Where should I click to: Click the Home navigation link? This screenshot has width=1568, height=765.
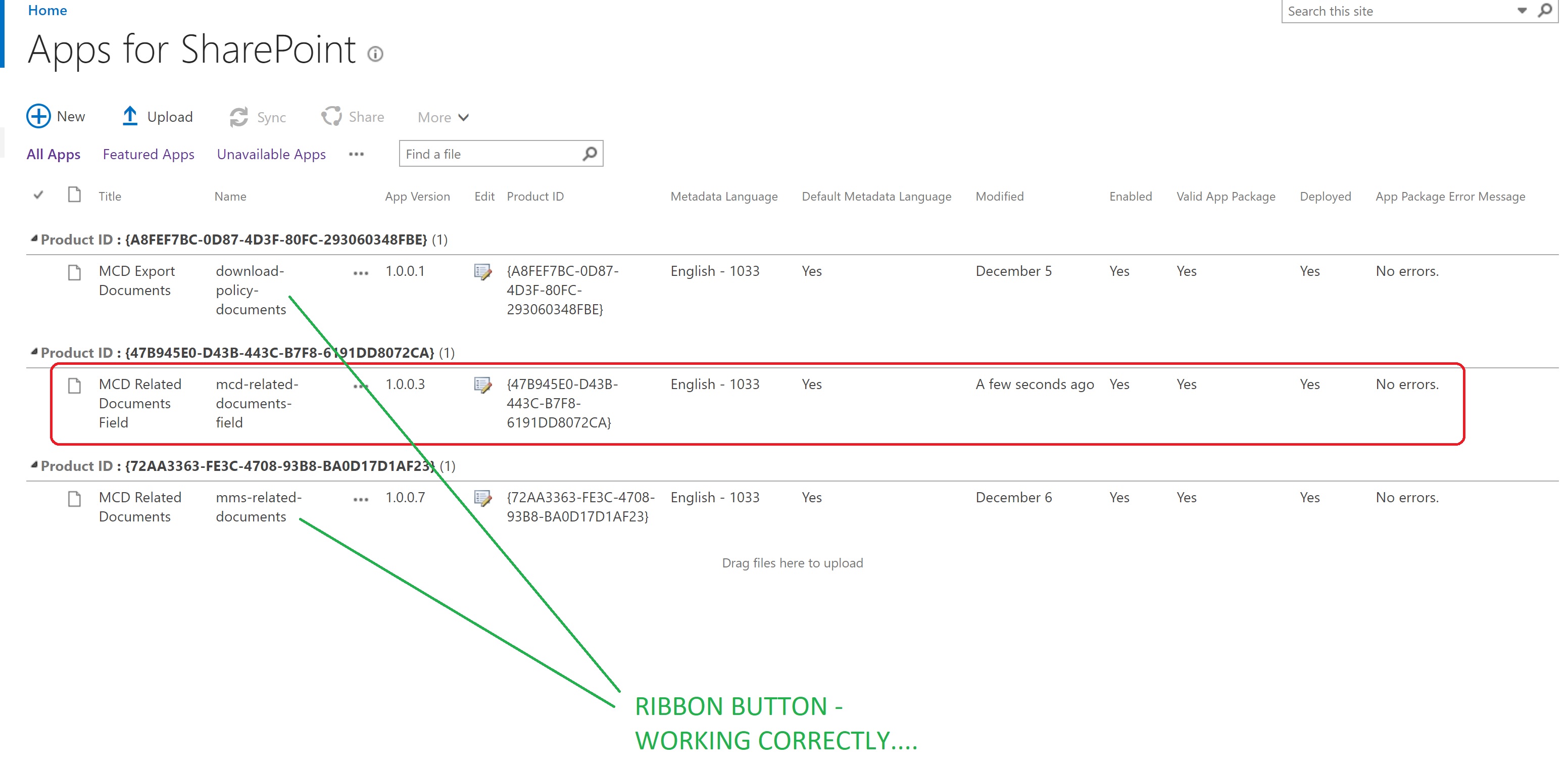(x=47, y=10)
